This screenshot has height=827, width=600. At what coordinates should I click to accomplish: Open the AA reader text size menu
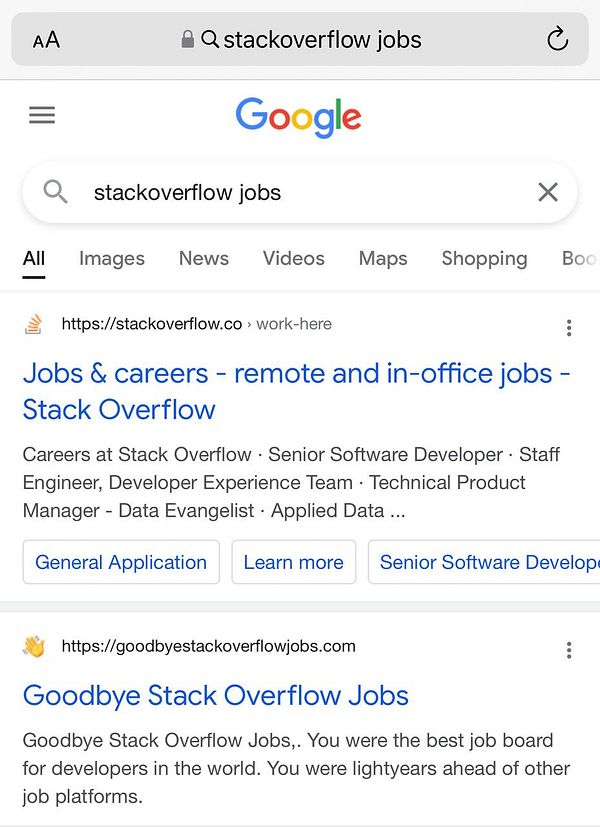click(46, 40)
